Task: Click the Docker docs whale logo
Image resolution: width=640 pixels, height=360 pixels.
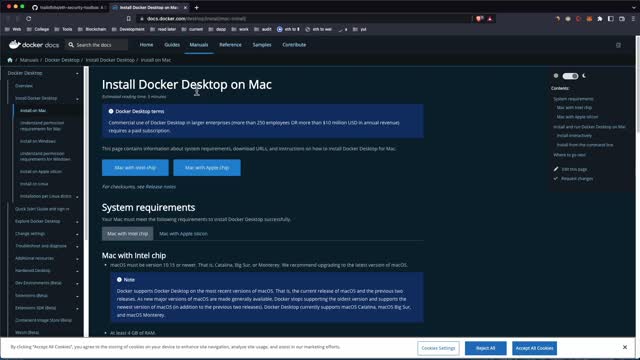Action: click(x=15, y=44)
